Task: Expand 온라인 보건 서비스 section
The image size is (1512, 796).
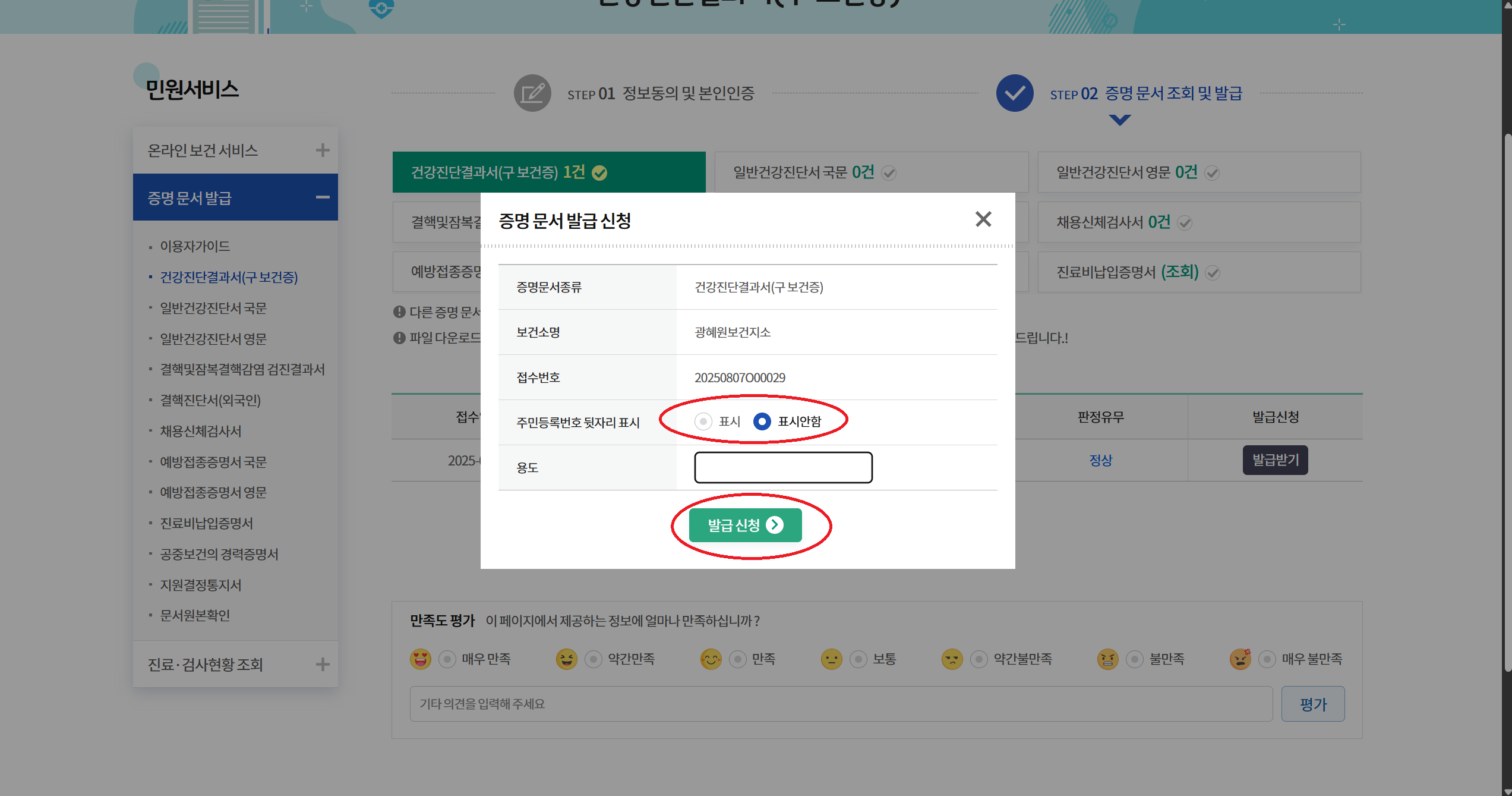Action: (323, 150)
